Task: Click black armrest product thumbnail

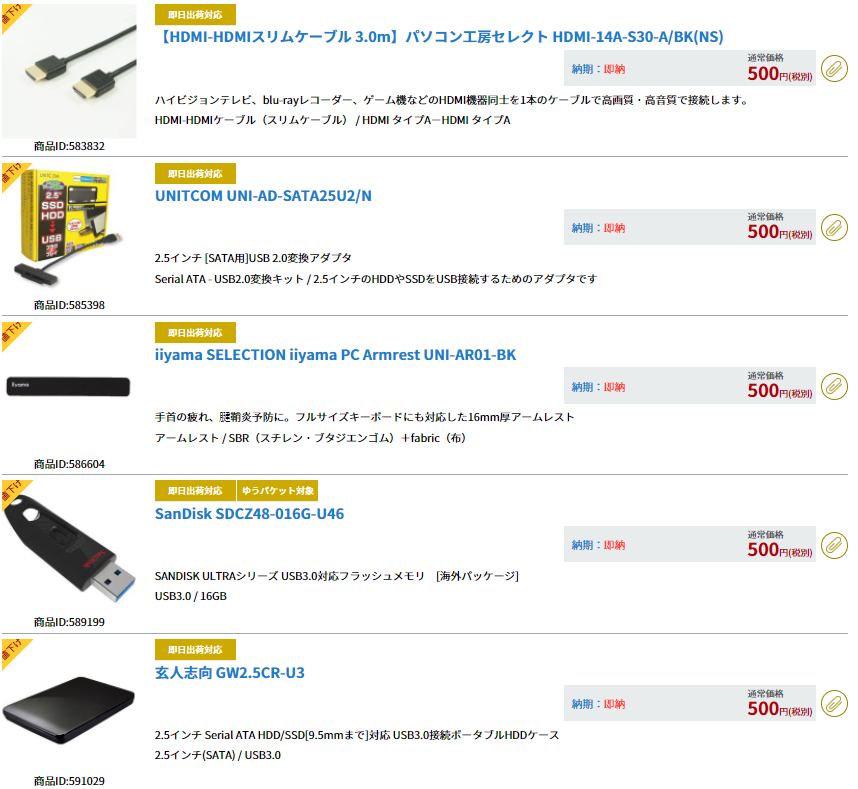Action: pyautogui.click(x=69, y=386)
